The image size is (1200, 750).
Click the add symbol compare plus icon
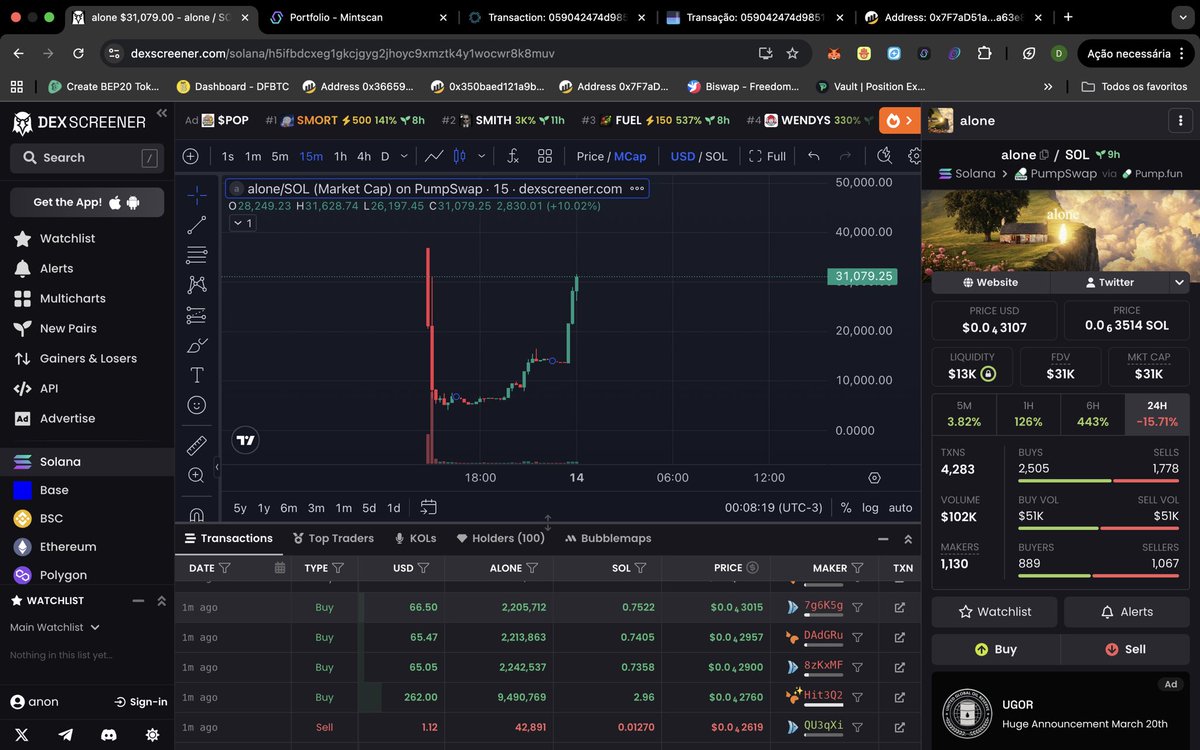(191, 156)
